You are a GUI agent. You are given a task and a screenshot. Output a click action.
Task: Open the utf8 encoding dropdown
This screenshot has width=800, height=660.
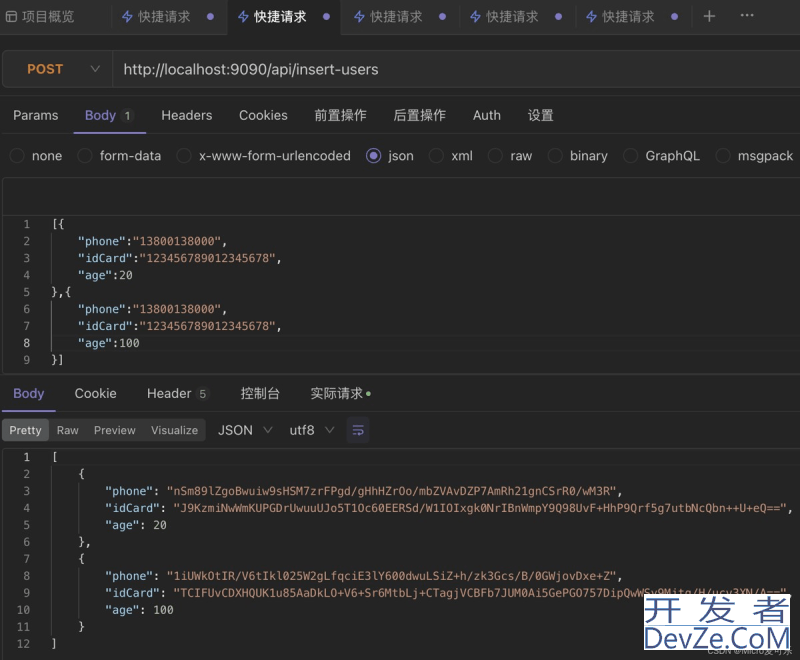point(311,430)
